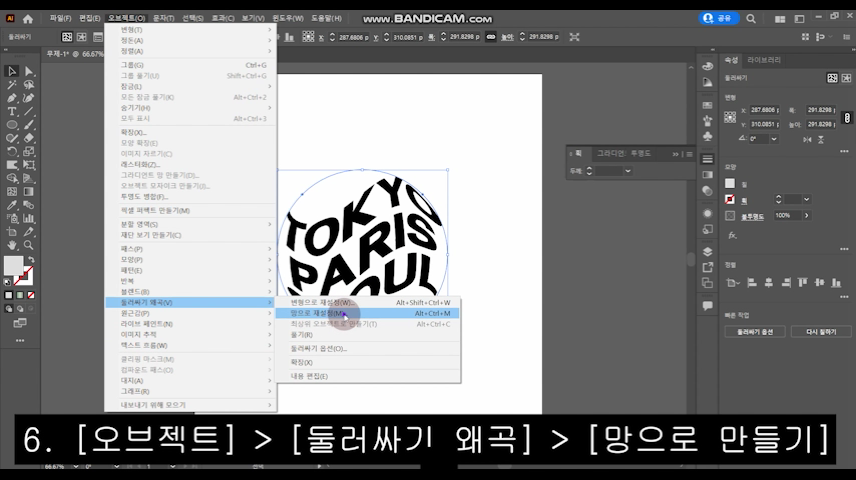Show more options in Appearance section
Screen dimensions: 856x480
coord(844,249)
